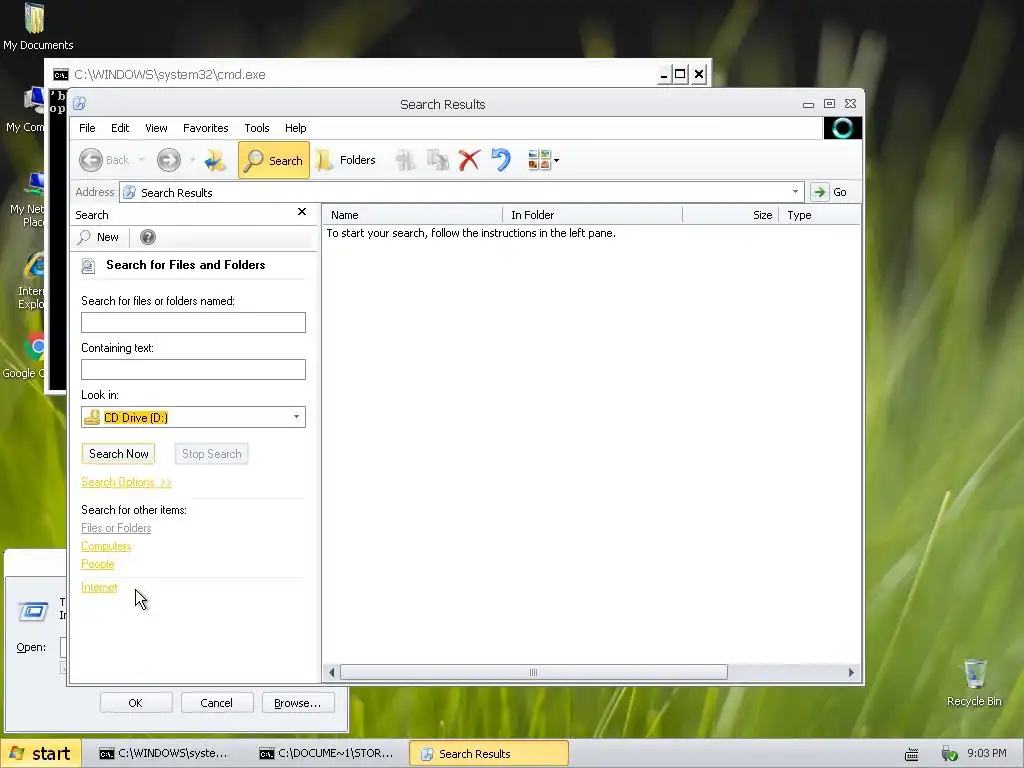Click the taskbar clock 9:03 PM
Screen dimensions: 1024x768
(x=987, y=753)
